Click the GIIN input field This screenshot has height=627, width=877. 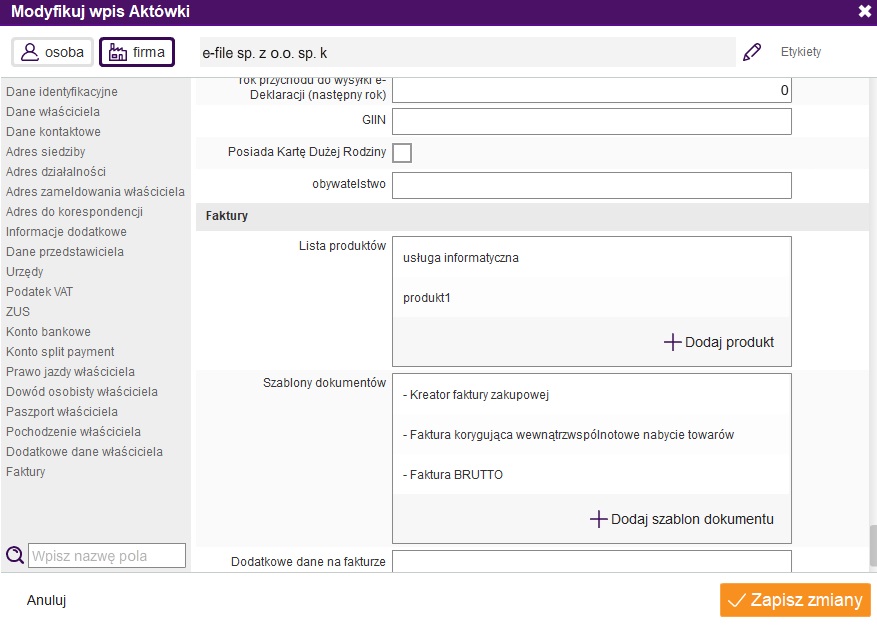[x=591, y=122]
